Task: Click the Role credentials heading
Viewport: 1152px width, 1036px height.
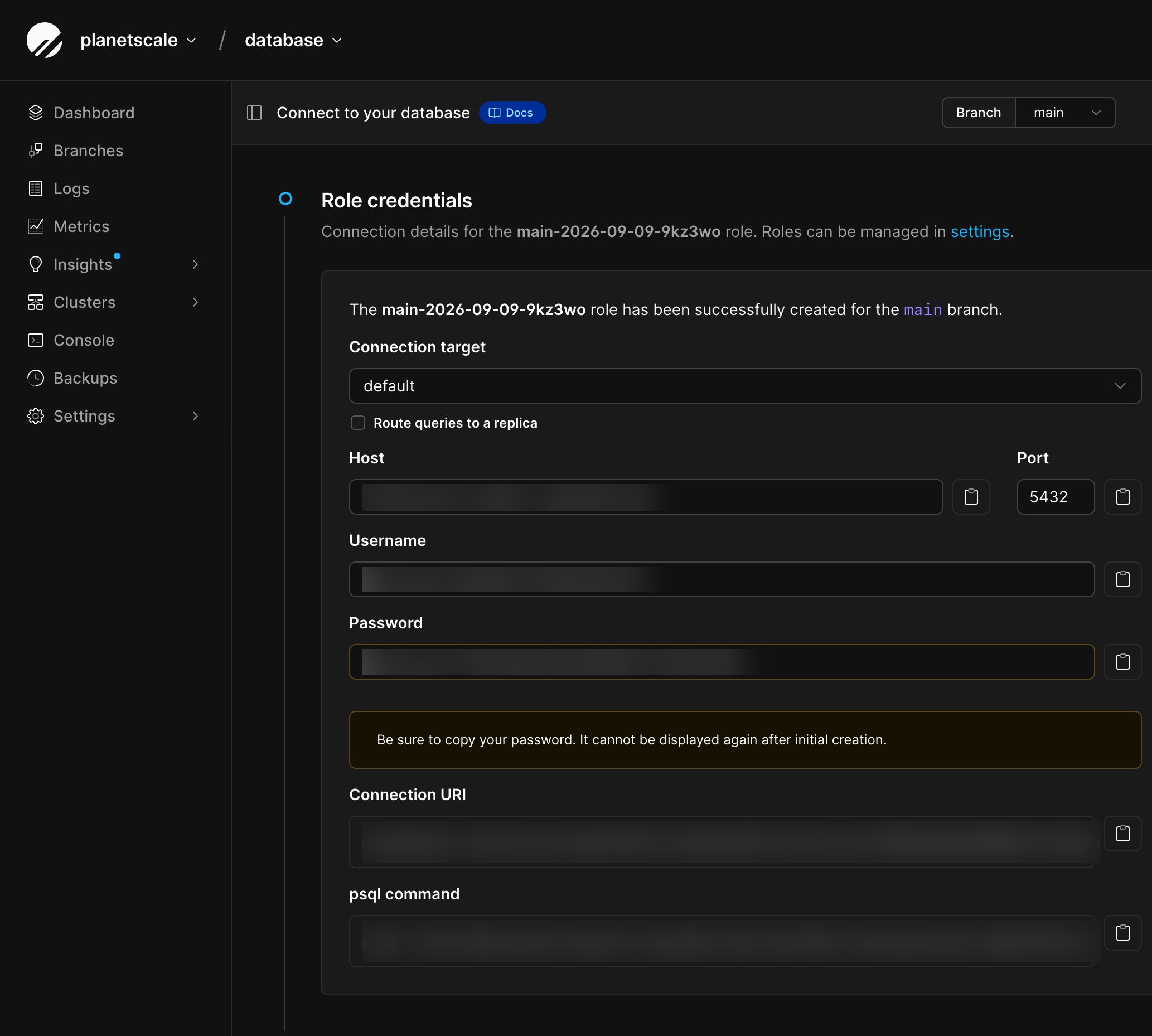Action: tap(396, 200)
